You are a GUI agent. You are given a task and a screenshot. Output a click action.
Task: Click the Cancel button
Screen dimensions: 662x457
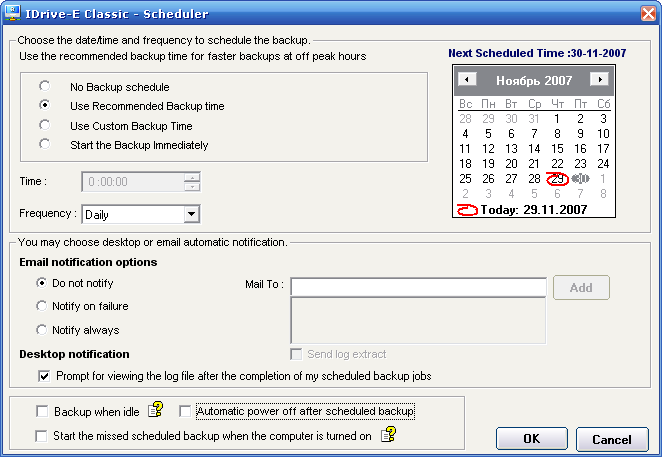(612, 439)
